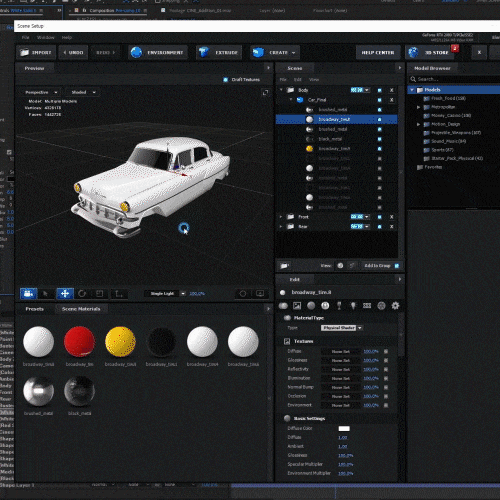The height and width of the screenshot is (500, 500).
Task: Expand the Metropolitan folder in Model Browser
Action: pos(418,107)
